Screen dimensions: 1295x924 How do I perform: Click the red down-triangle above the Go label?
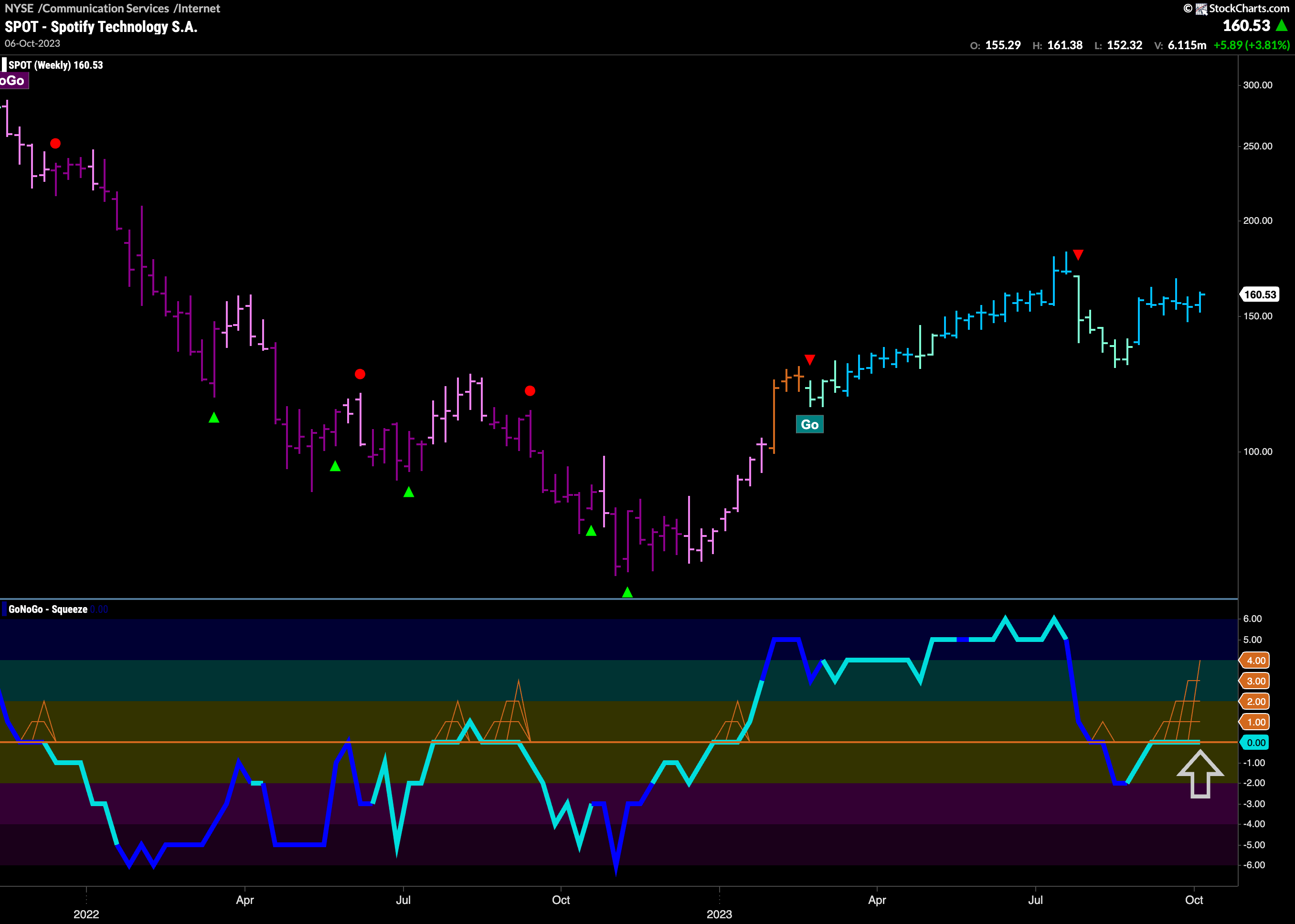(x=810, y=359)
